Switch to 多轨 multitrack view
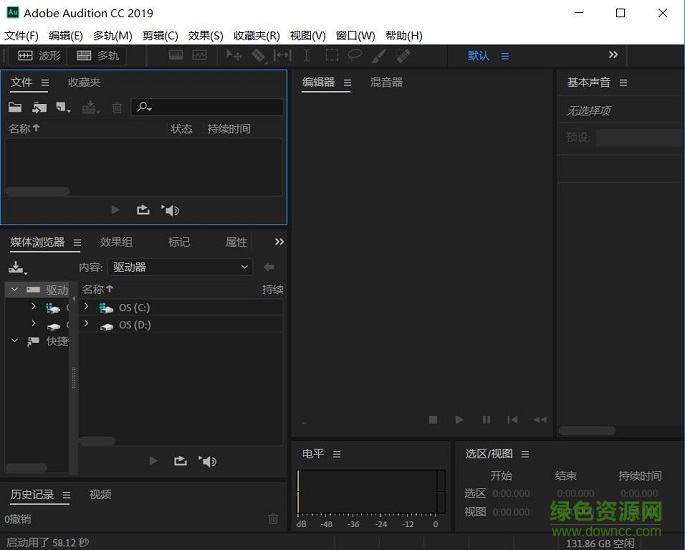 pyautogui.click(x=98, y=56)
